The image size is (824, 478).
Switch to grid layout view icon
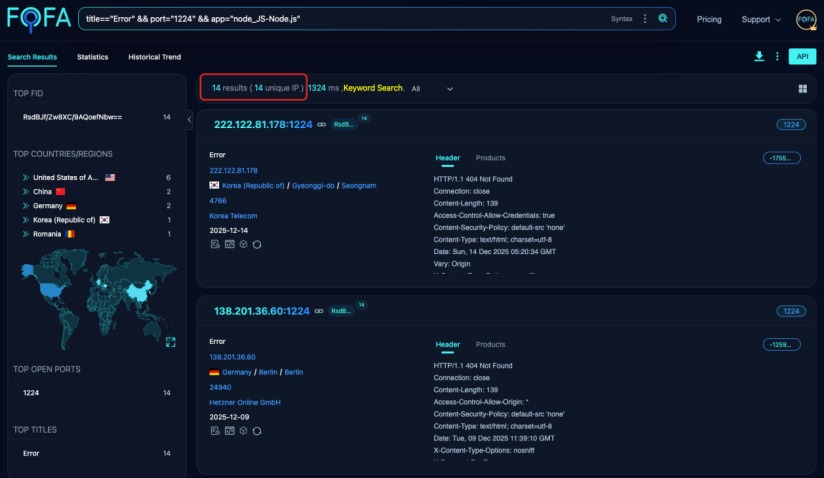click(802, 89)
